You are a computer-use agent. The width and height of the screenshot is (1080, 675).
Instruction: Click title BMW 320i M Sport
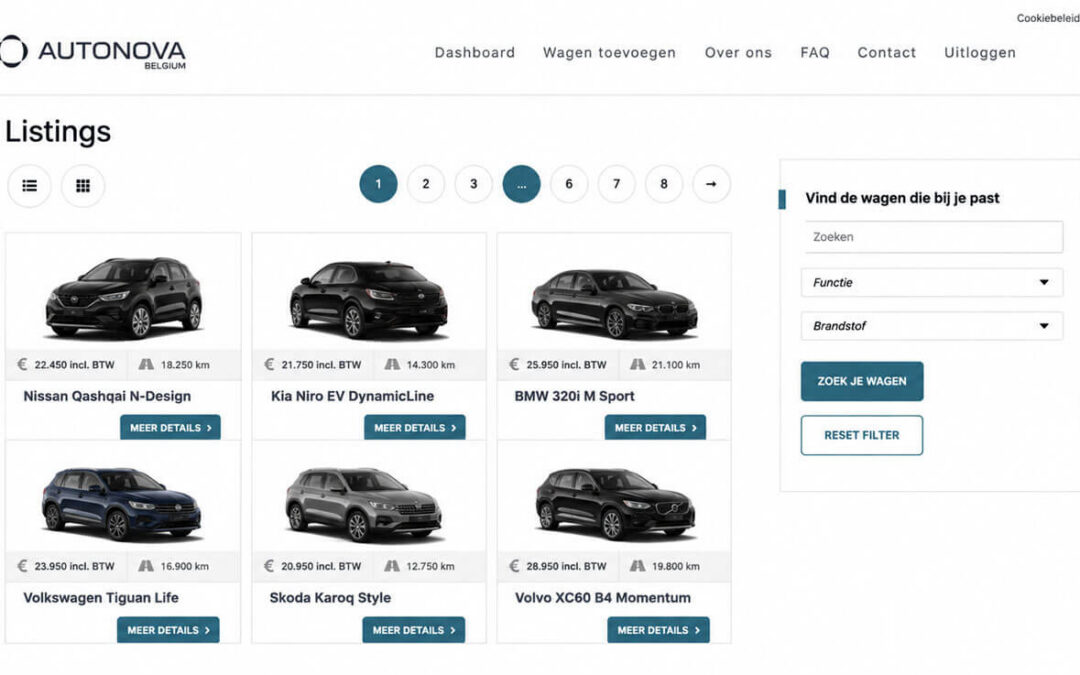(x=574, y=396)
